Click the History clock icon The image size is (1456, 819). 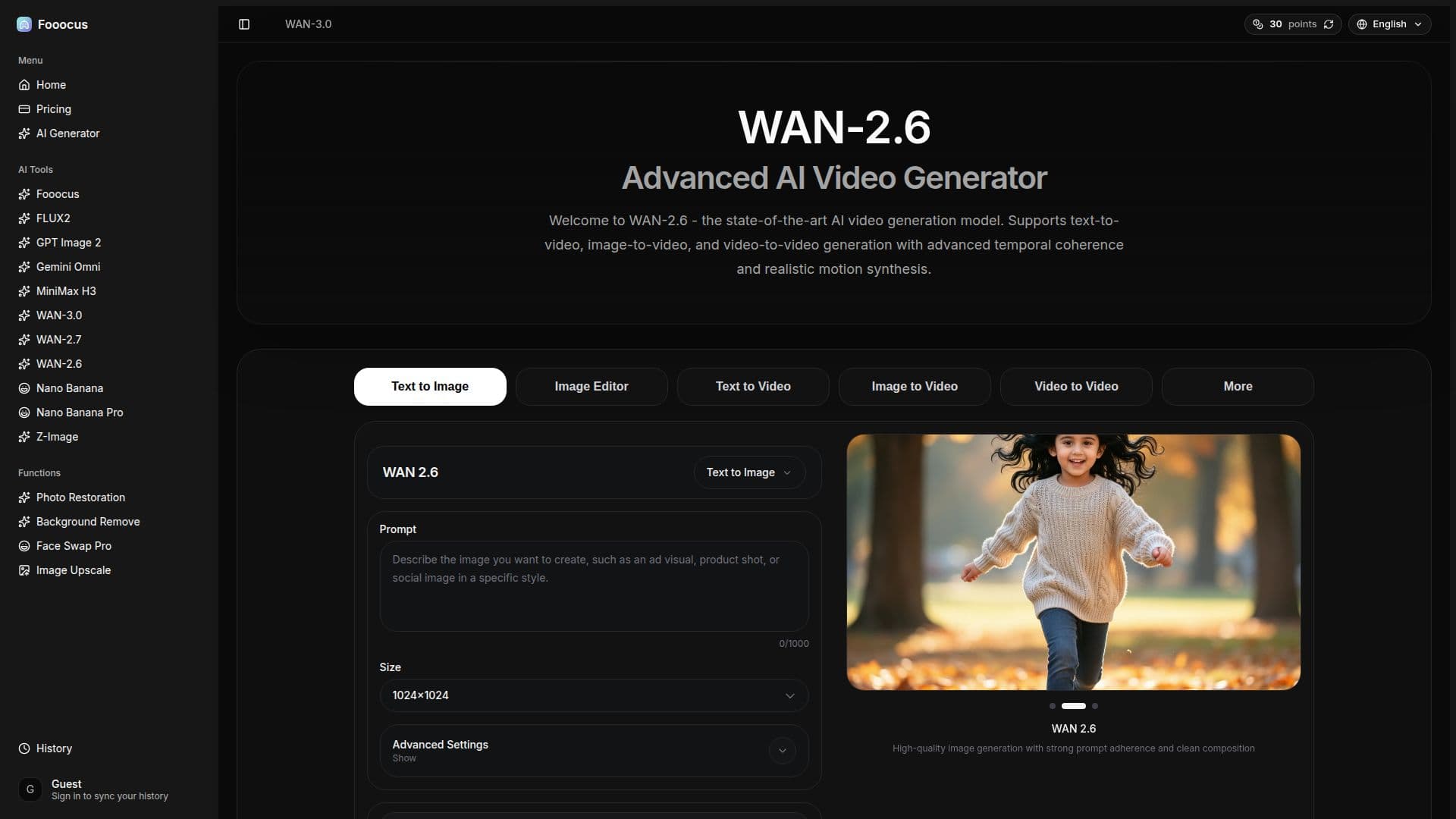click(24, 748)
